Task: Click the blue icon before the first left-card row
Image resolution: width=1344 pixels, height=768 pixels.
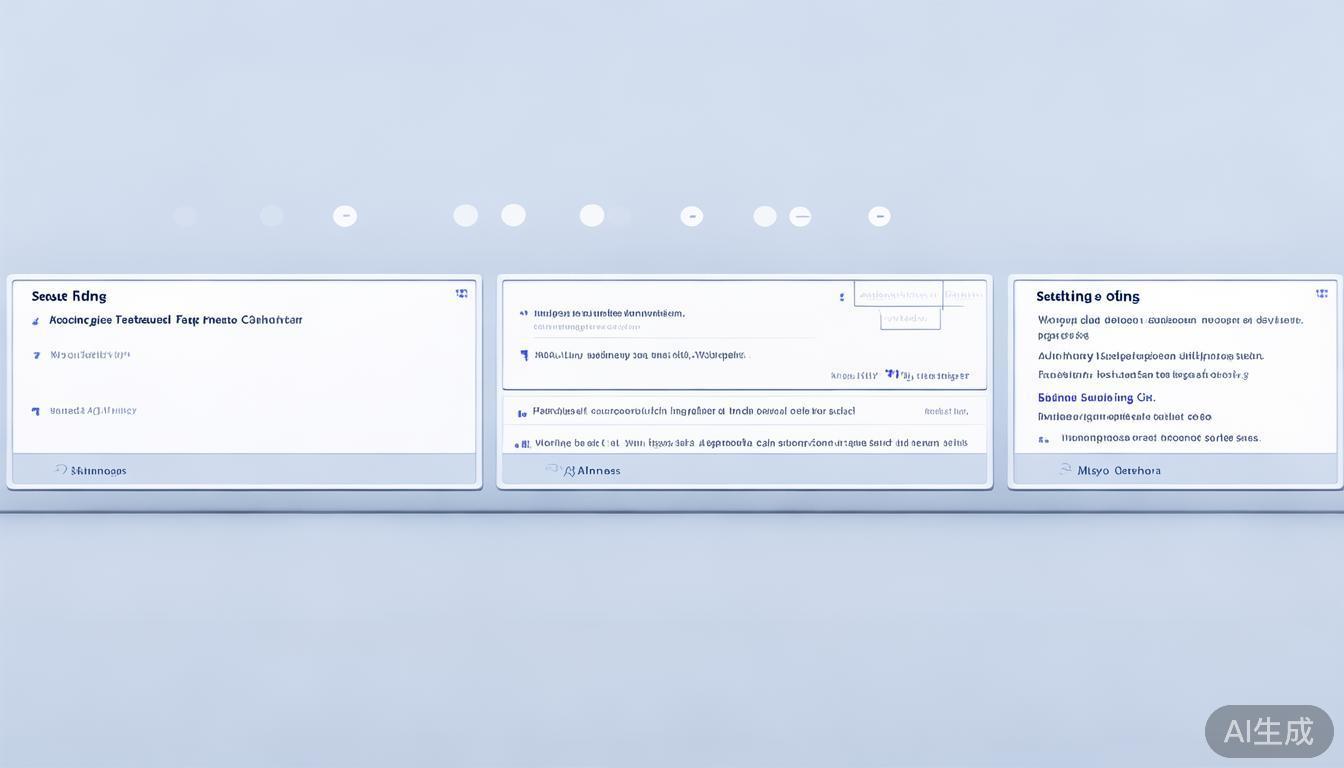Action: click(x=36, y=321)
